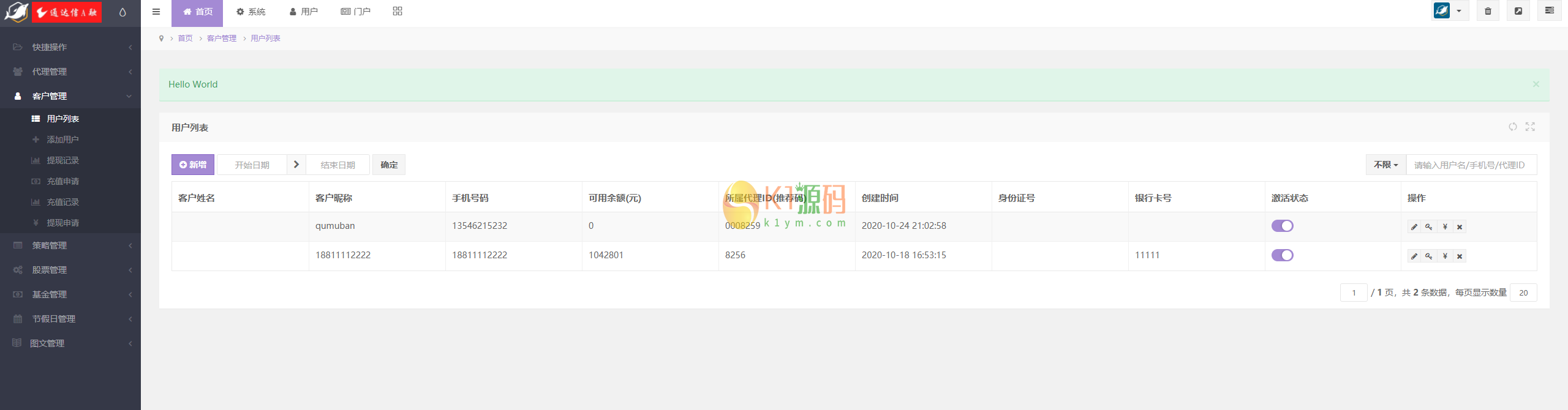Delete 18811112222 row with X icon
Viewport: 1568px width, 410px height.
(x=1460, y=256)
